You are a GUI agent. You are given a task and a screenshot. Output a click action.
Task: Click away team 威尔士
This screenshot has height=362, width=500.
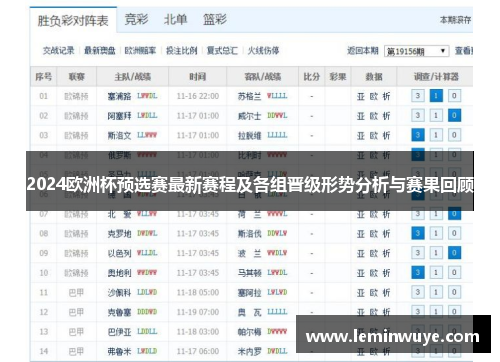[x=249, y=116]
